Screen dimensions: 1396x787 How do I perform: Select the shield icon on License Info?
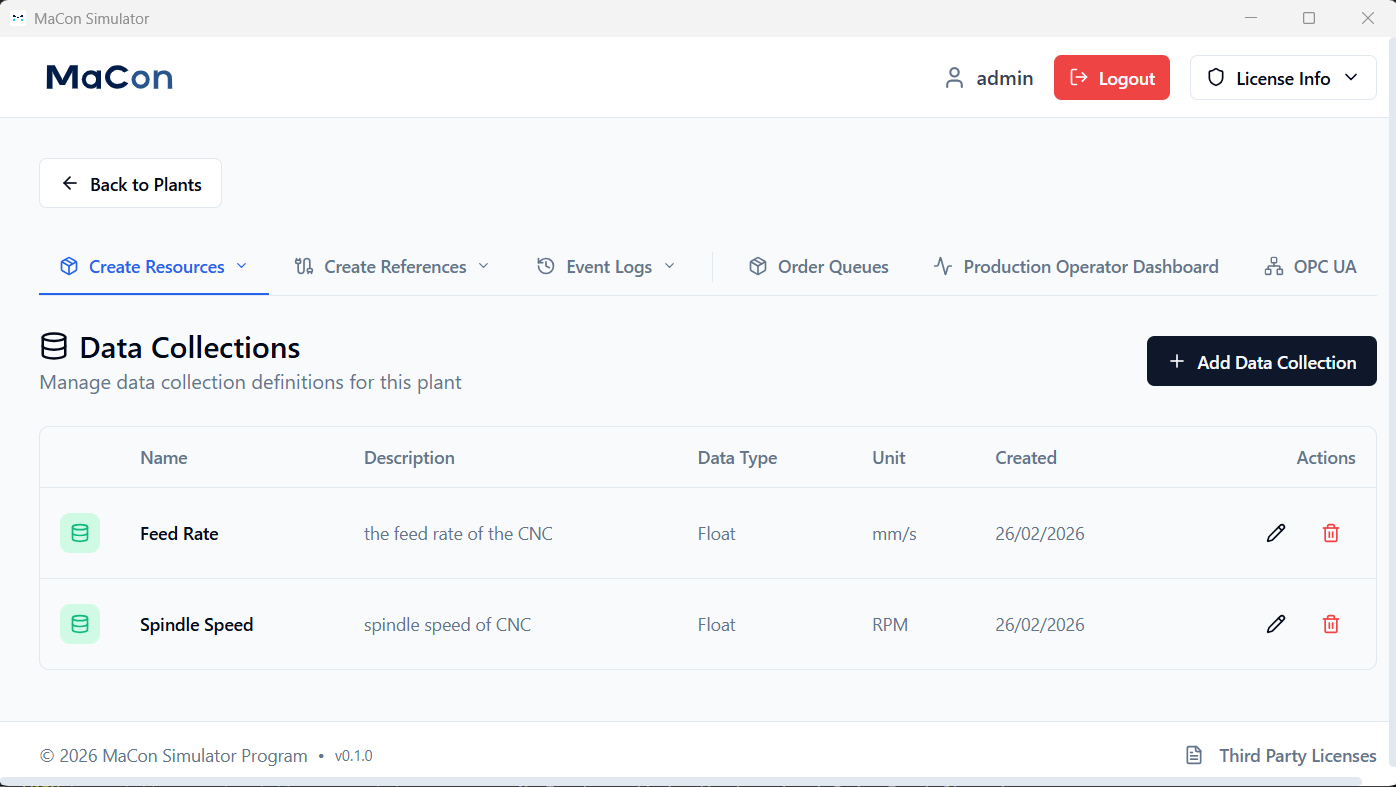[x=1216, y=77]
